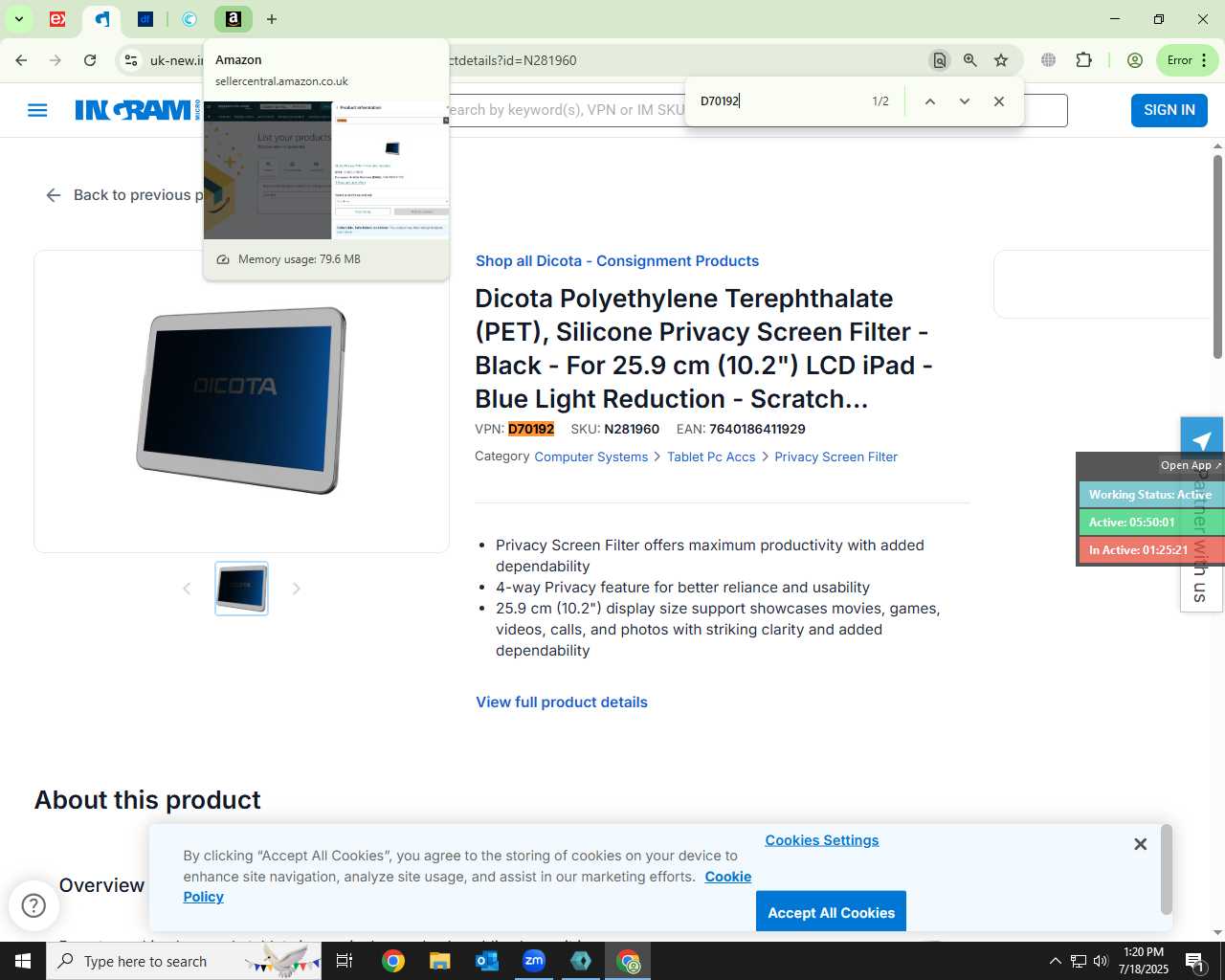Click the next image carousel arrow
The image size is (1225, 980).
296,589
